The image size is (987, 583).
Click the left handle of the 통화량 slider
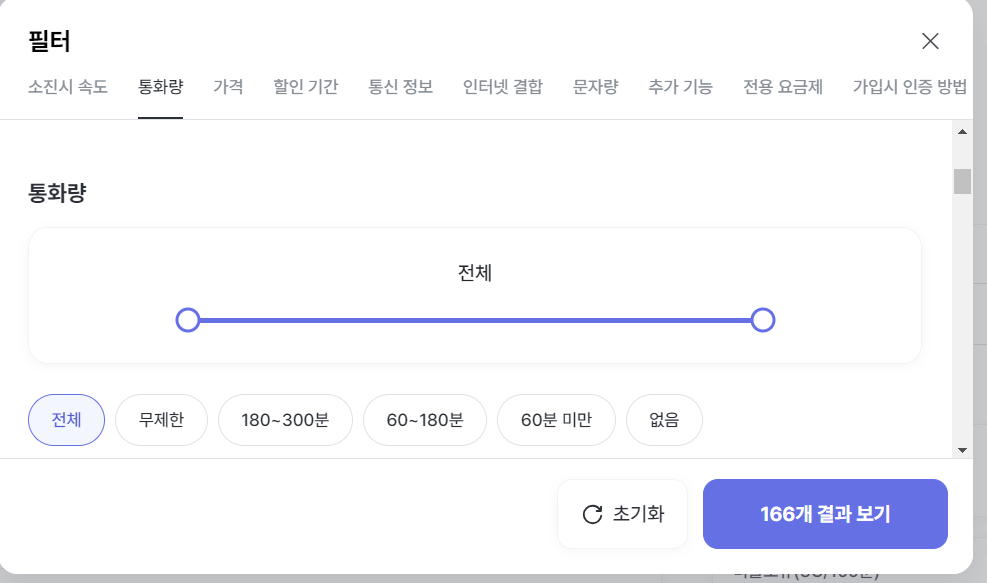pyautogui.click(x=188, y=320)
